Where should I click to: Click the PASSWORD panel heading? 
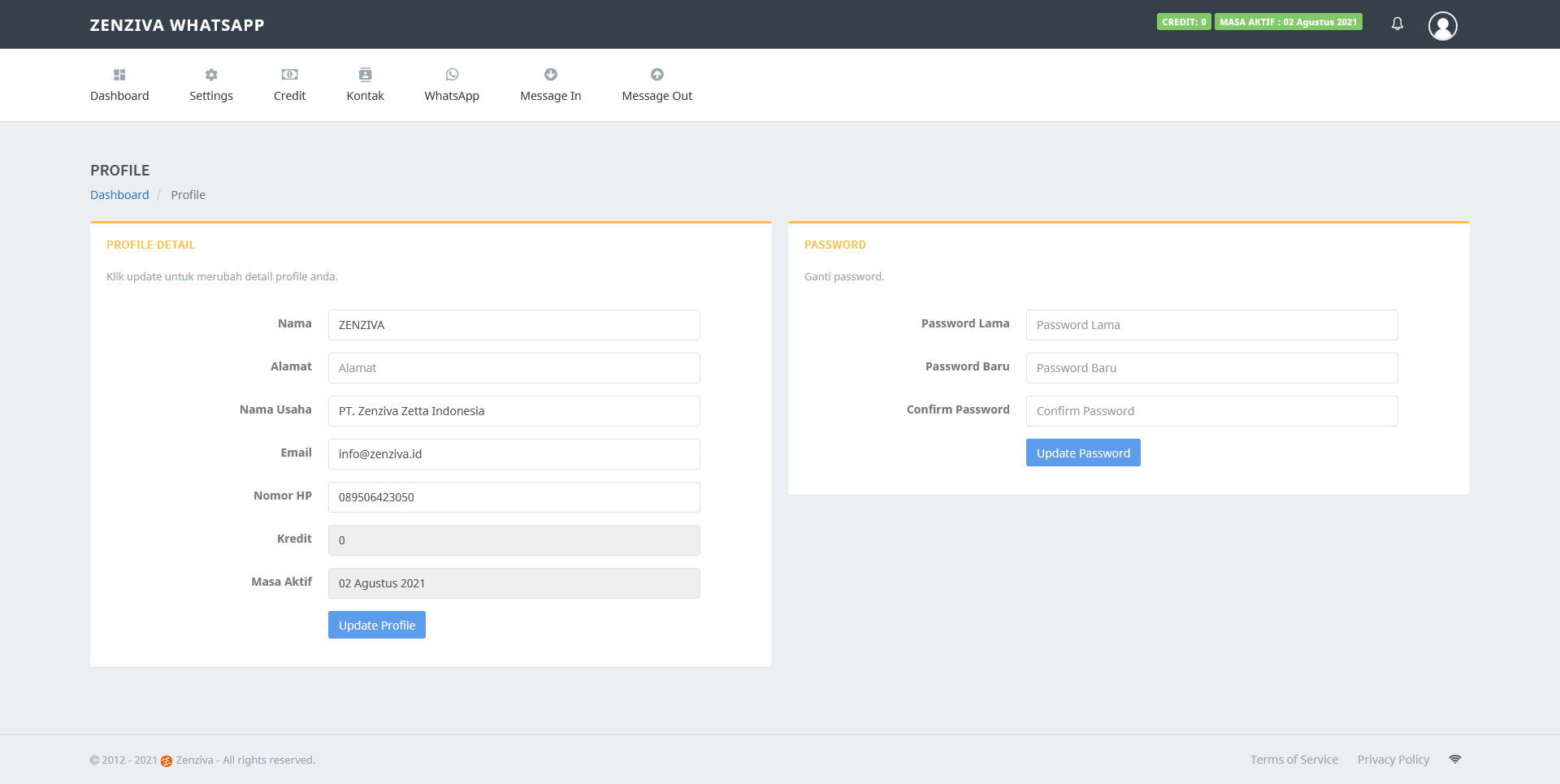pyautogui.click(x=835, y=245)
